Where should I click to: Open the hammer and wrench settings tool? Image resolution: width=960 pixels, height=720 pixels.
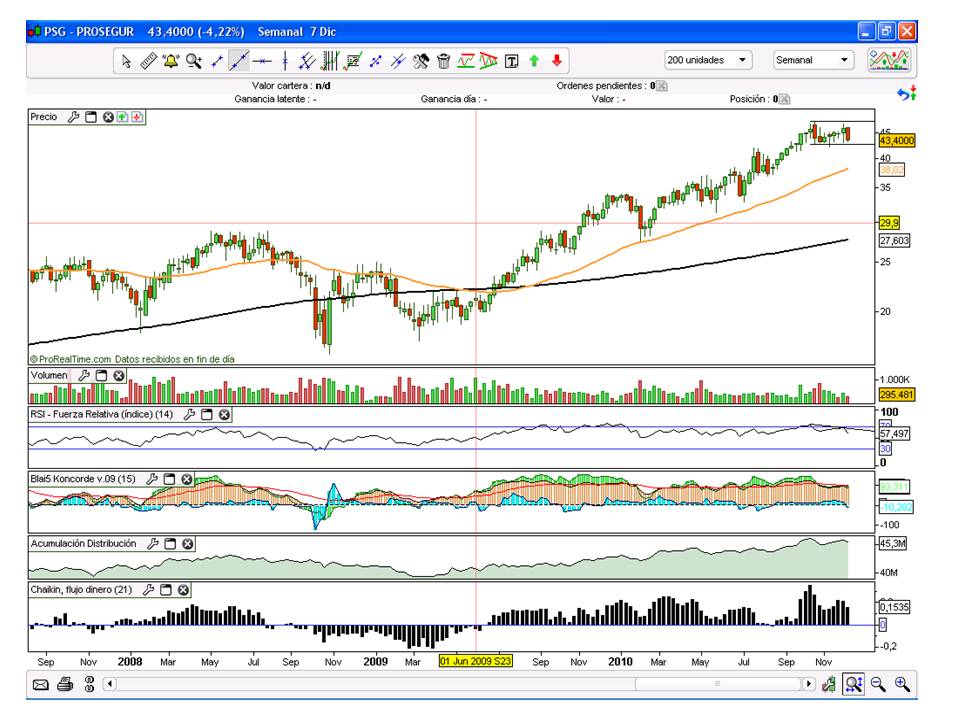click(421, 61)
